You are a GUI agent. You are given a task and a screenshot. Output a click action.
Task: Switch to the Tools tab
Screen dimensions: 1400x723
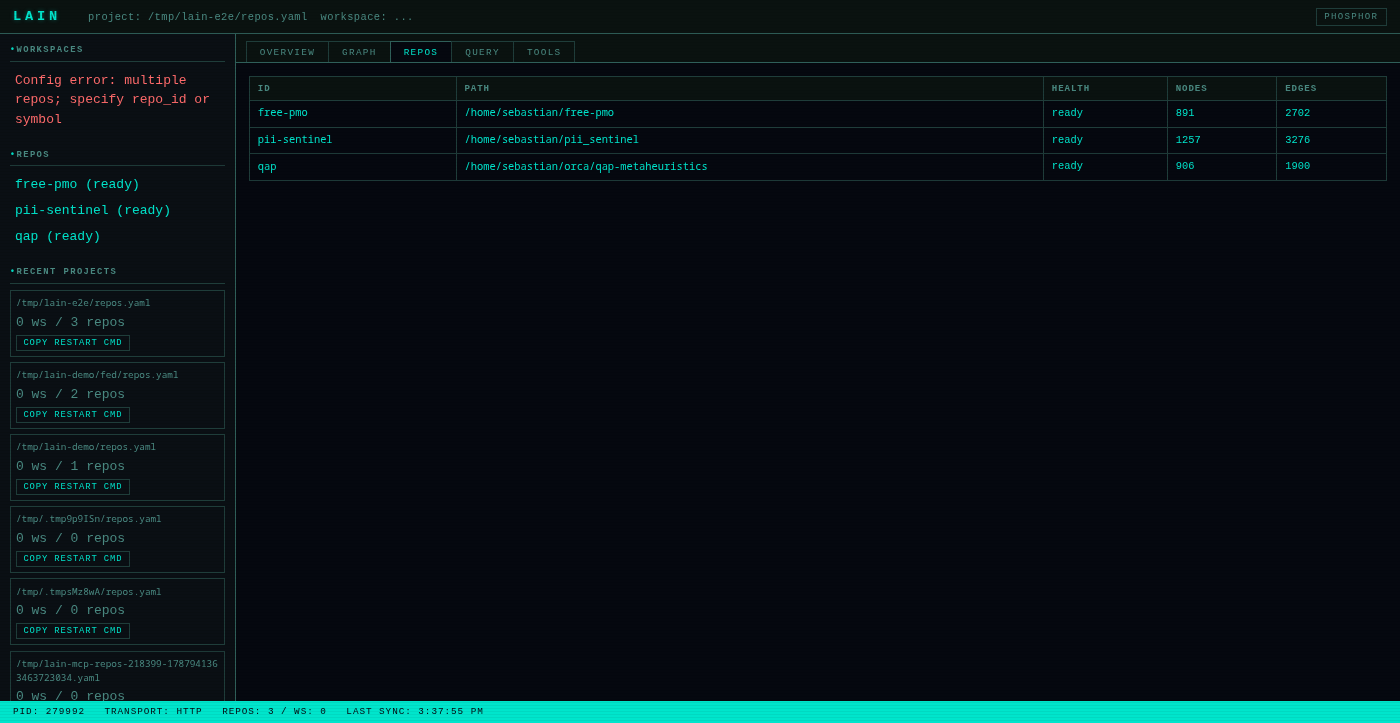(544, 52)
